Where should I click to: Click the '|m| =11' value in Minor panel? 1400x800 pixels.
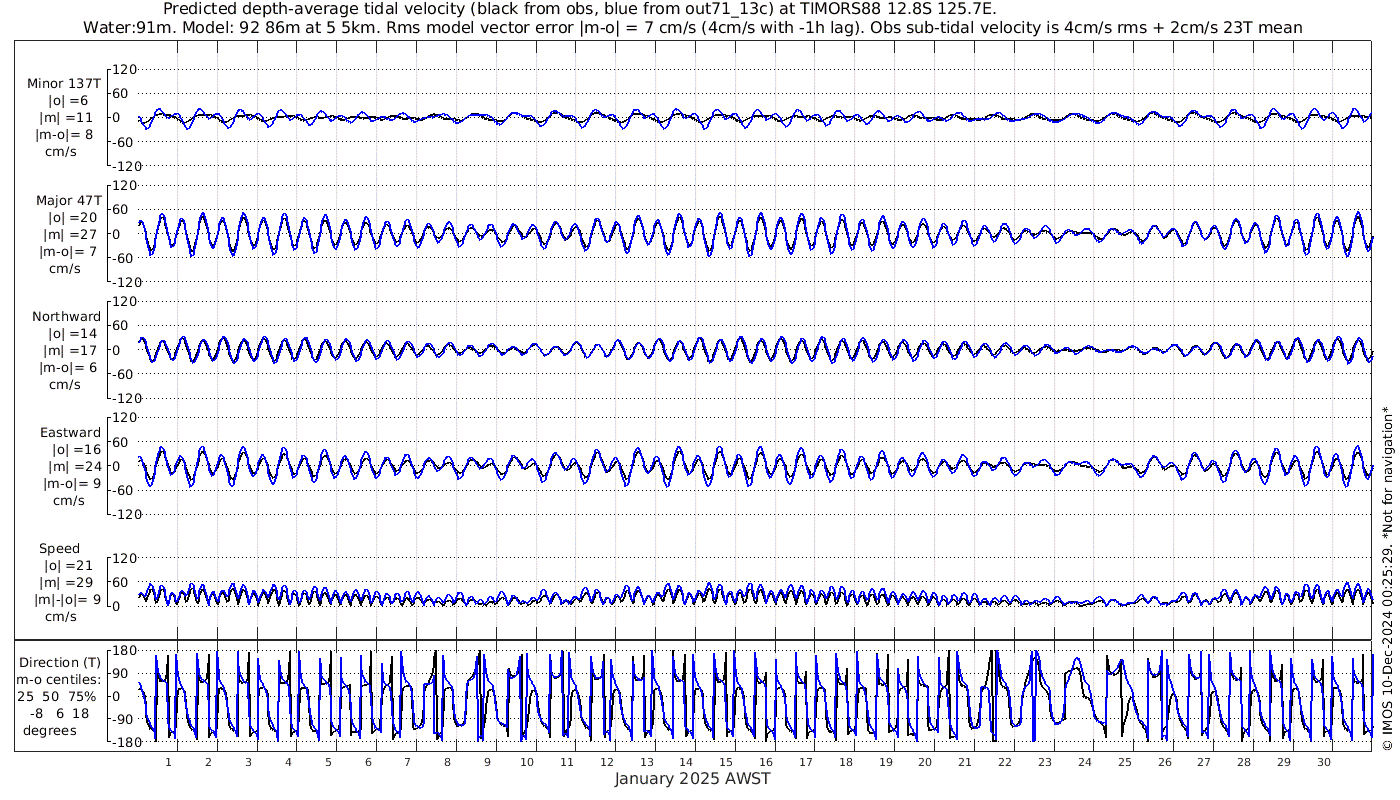[x=72, y=118]
